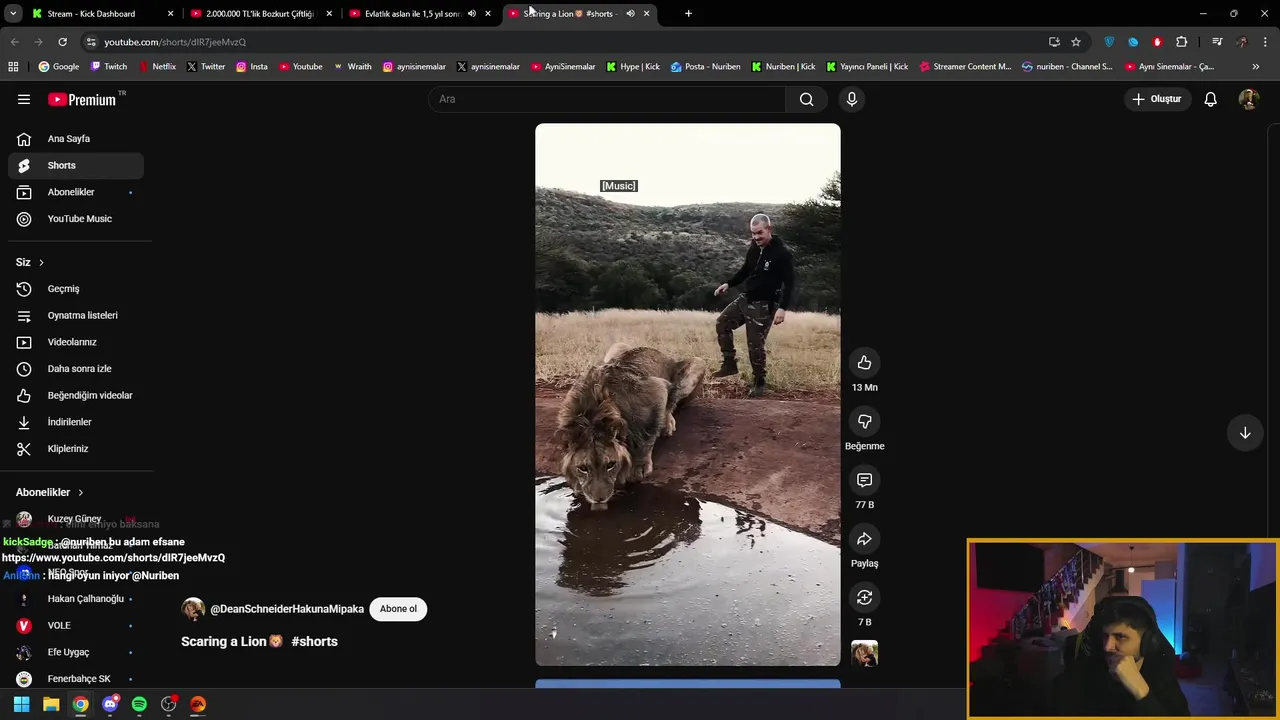The image size is (1280, 720).
Task: Open İndirilenler downloads
Action: click(76, 422)
